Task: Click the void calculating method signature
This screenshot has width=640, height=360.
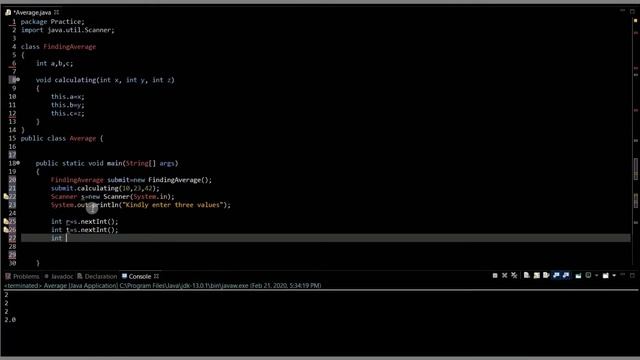Action: [x=105, y=80]
